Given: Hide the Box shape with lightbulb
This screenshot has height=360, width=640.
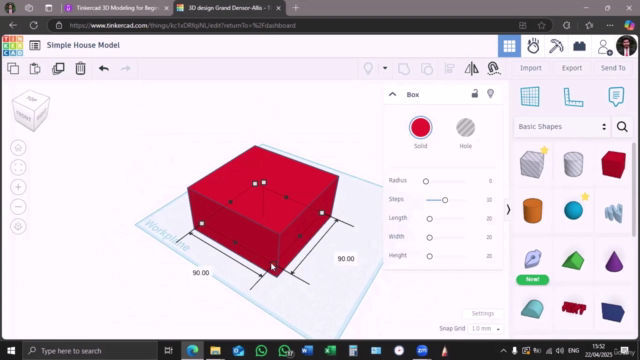Looking at the screenshot, I should point(491,94).
